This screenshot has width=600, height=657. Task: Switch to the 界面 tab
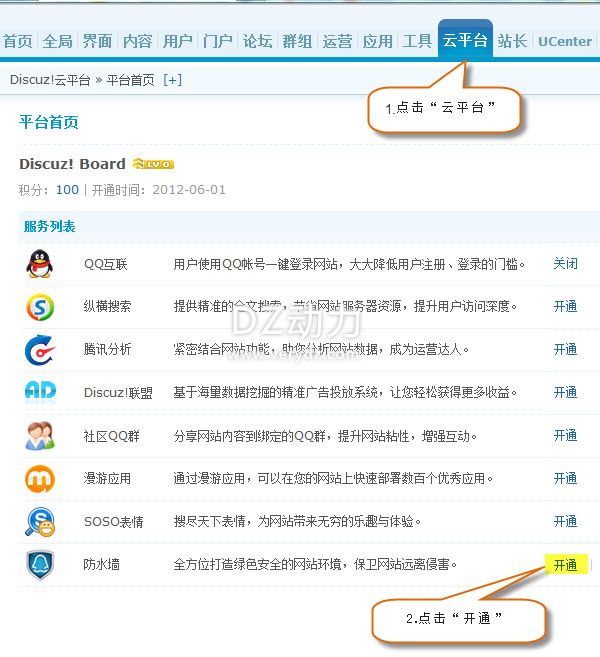(97, 41)
